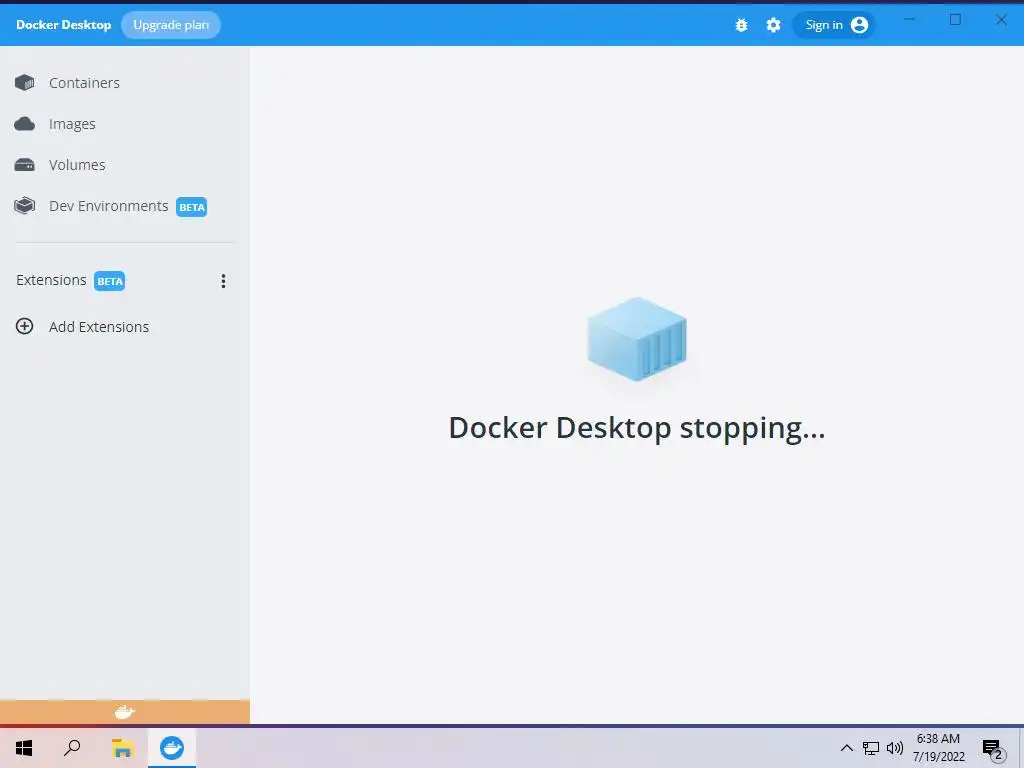Click the taskbar search magnifier
The height and width of the screenshot is (768, 1024).
(72, 748)
